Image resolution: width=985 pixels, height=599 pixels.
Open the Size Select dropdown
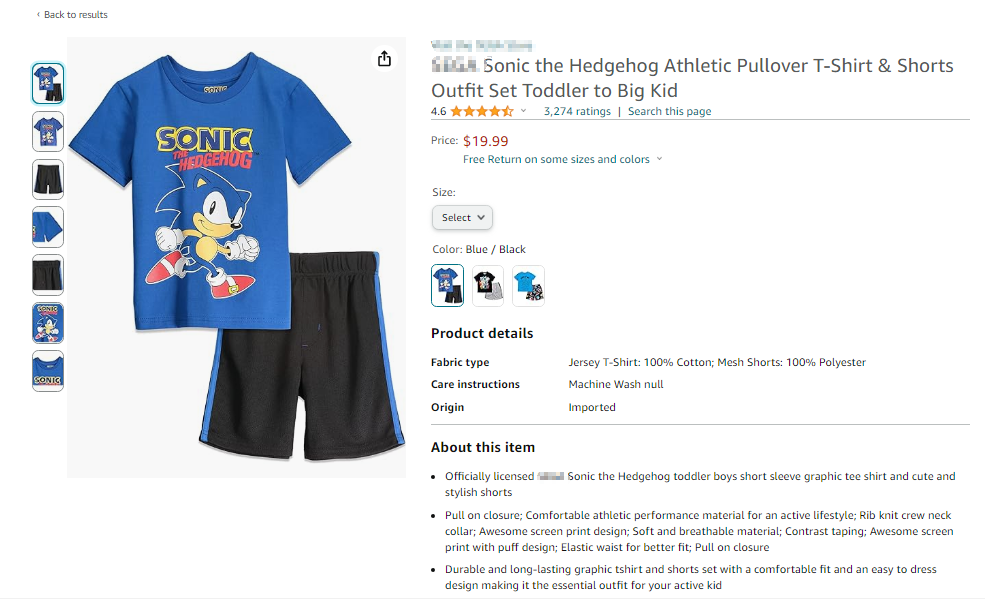tap(462, 217)
